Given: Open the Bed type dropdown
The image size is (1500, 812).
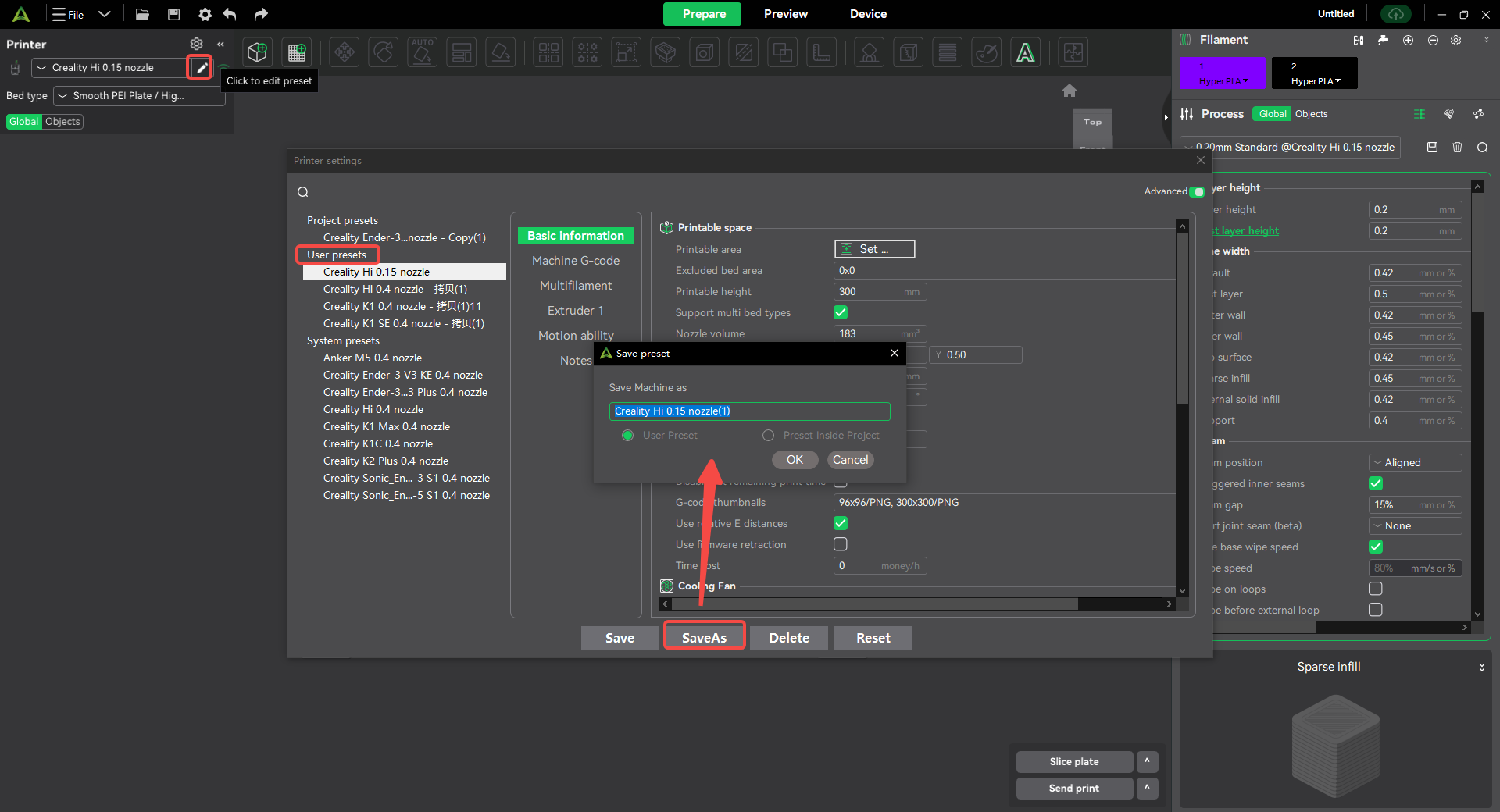Looking at the screenshot, I should (x=139, y=96).
